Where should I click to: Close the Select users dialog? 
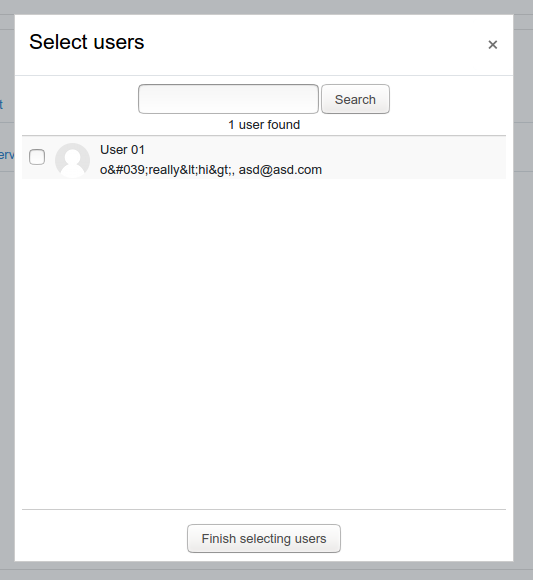[x=492, y=45]
